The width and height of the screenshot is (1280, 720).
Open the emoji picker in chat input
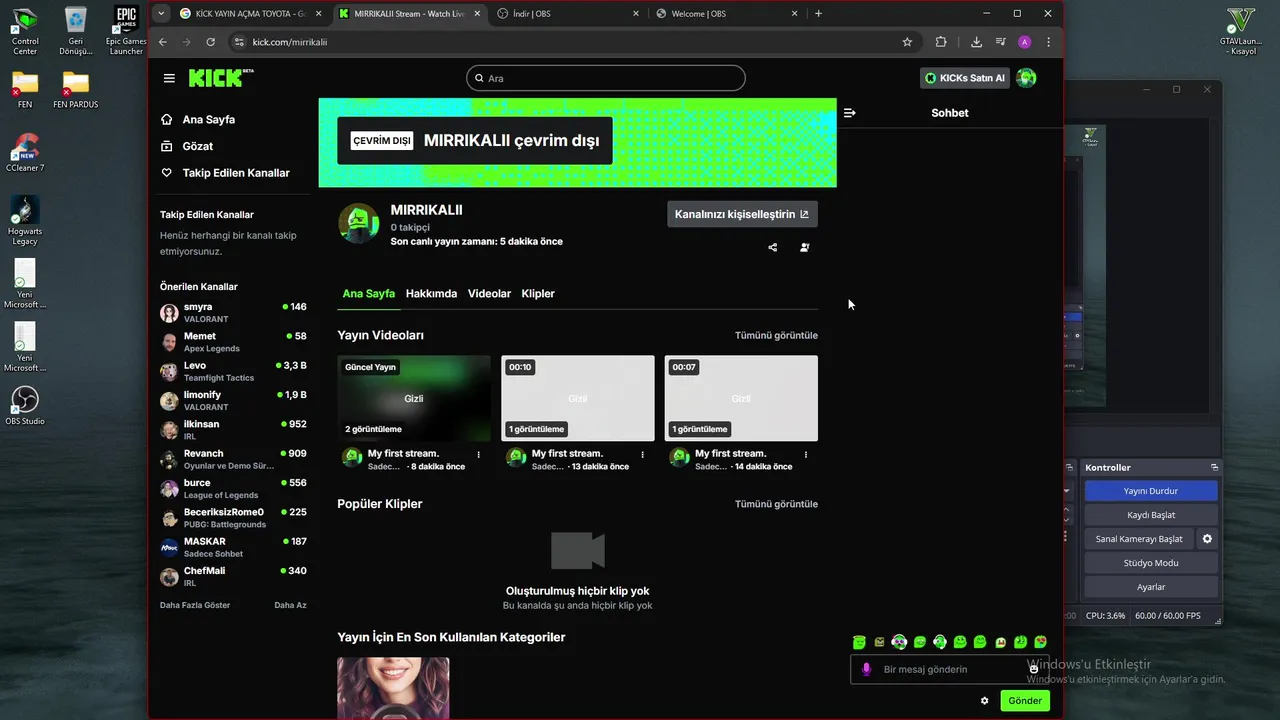[1034, 669]
